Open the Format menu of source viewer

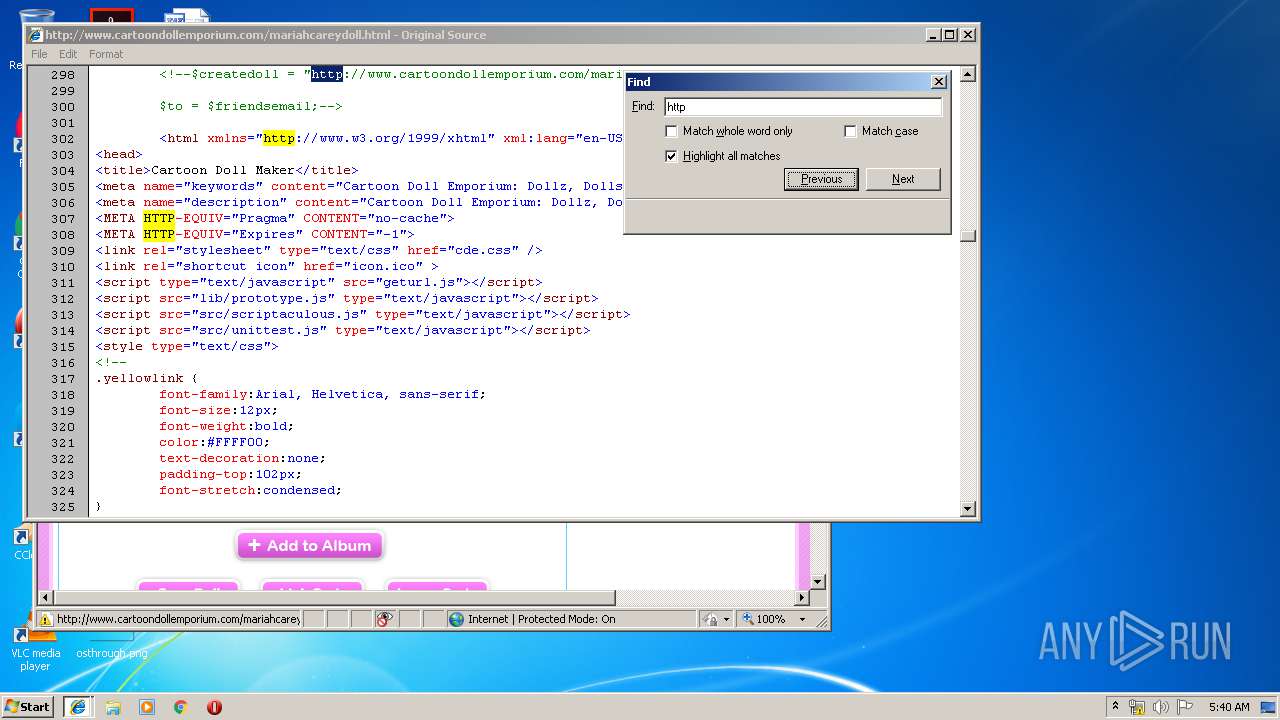[106, 54]
